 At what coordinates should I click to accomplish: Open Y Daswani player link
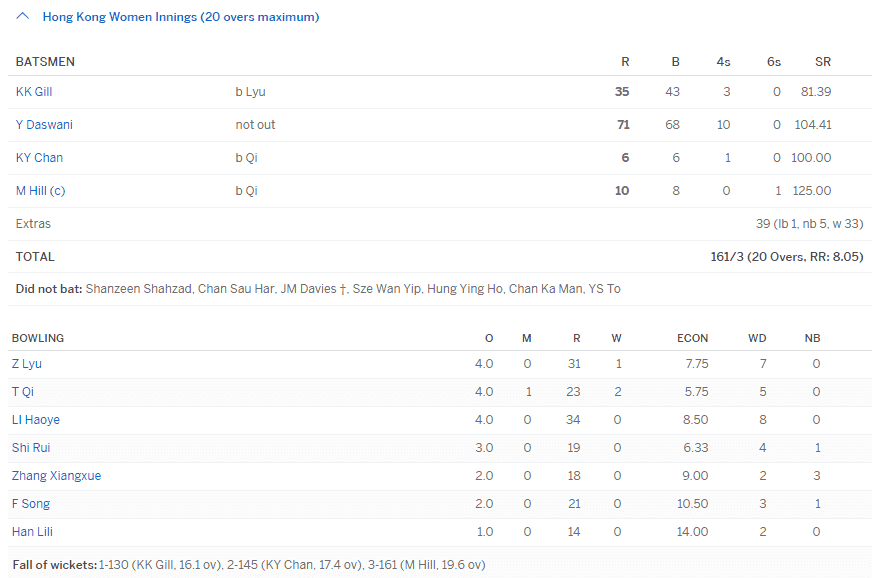coord(44,125)
